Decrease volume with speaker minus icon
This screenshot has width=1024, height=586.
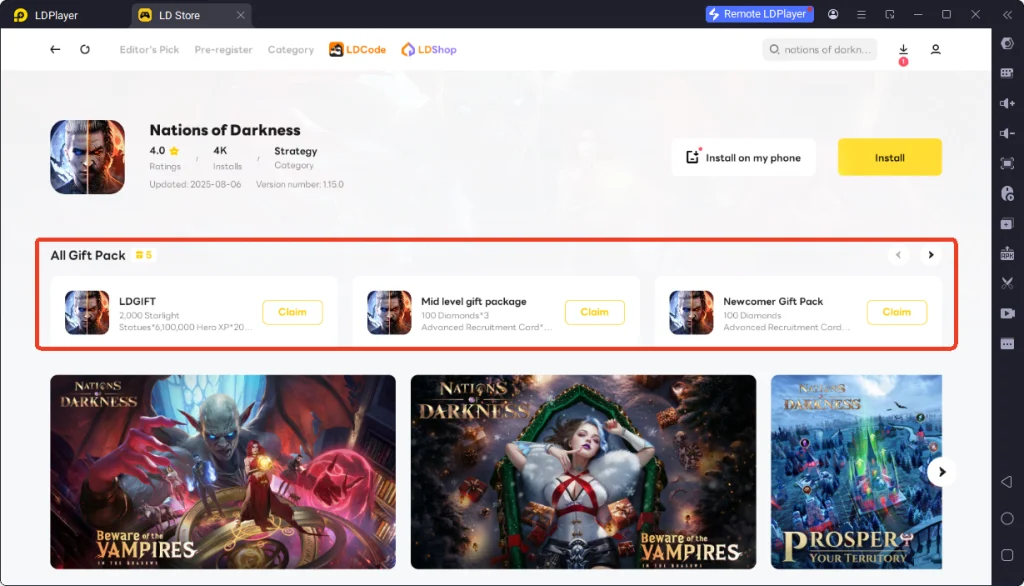coord(1007,133)
